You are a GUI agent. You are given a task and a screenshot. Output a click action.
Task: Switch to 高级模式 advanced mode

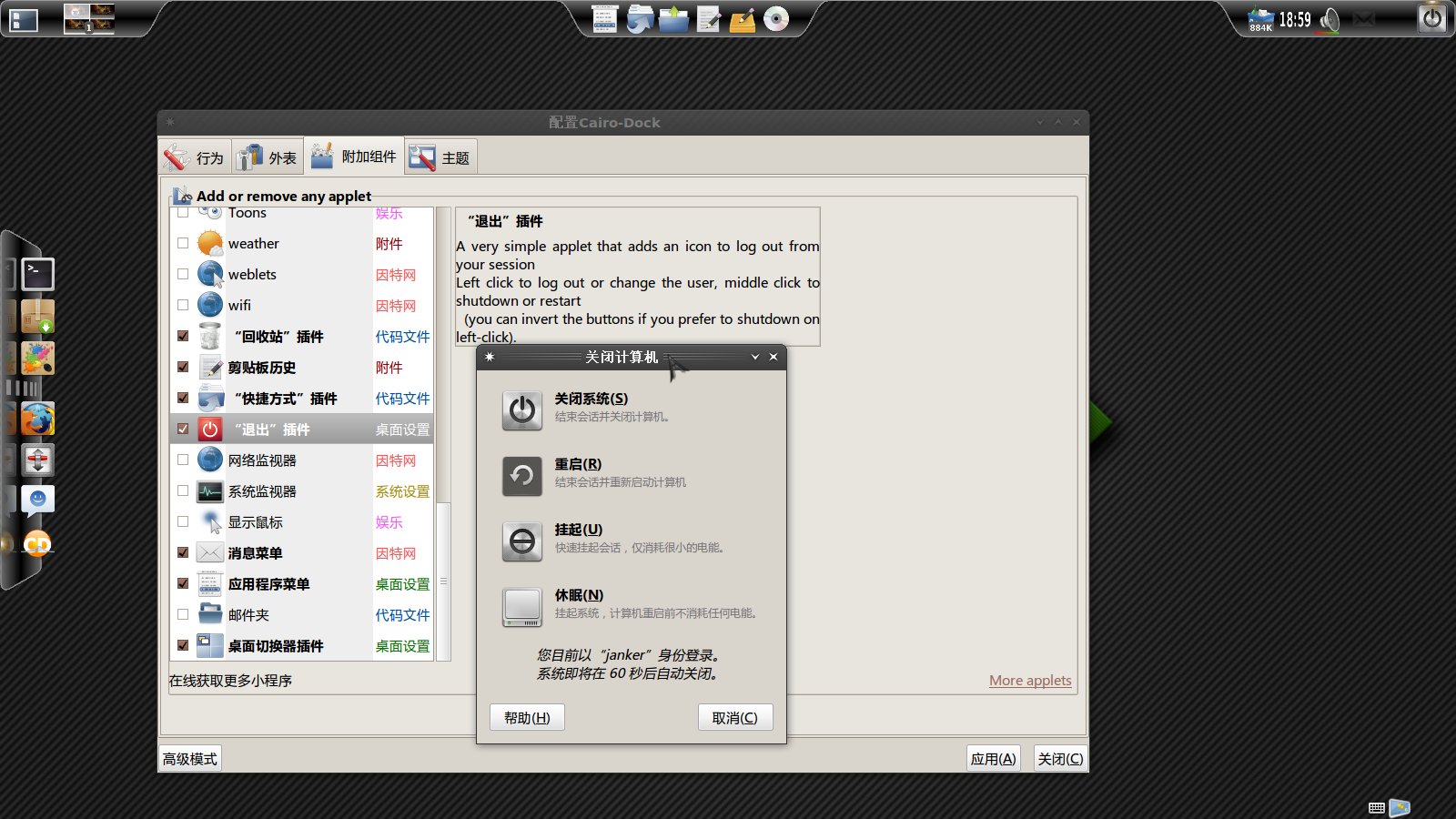pyautogui.click(x=190, y=758)
